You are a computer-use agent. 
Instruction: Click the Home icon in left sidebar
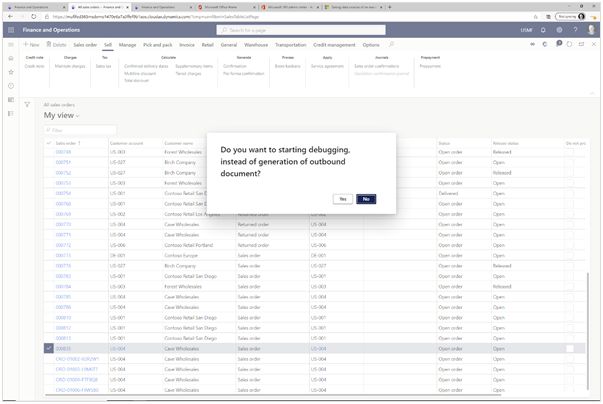pos(10,59)
